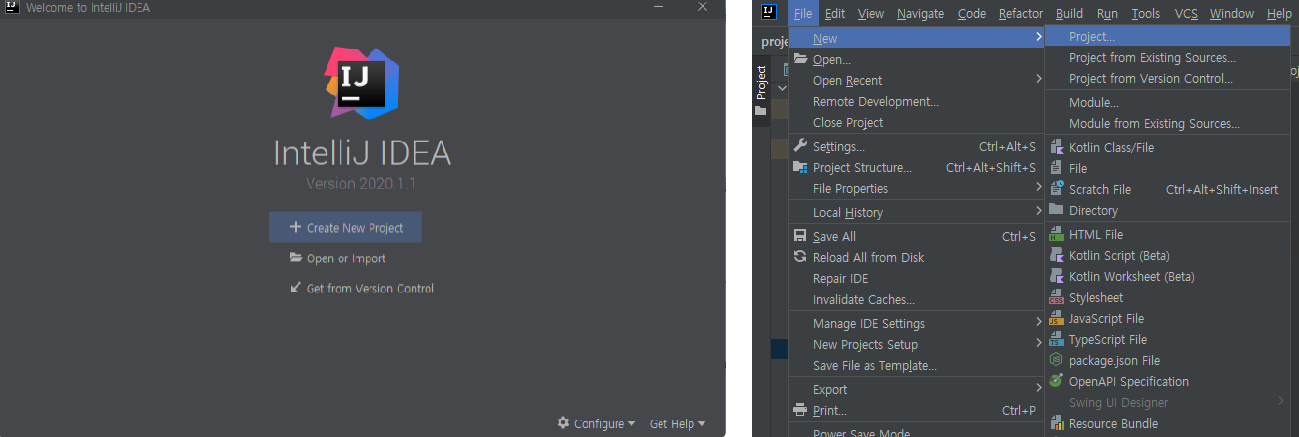Click the Stylesheet CSS icon
Image resolution: width=1299 pixels, height=437 pixels.
click(1056, 297)
